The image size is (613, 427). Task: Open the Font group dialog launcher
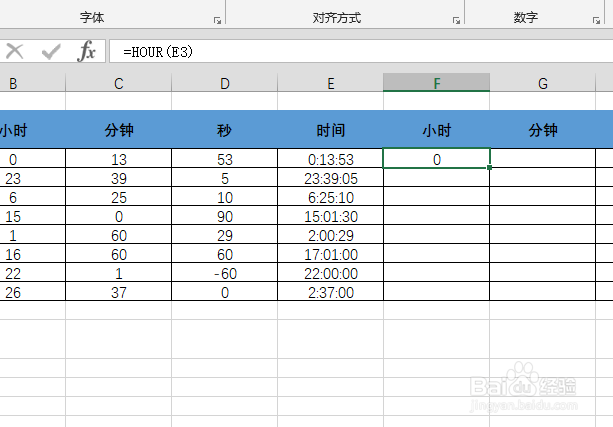(217, 20)
